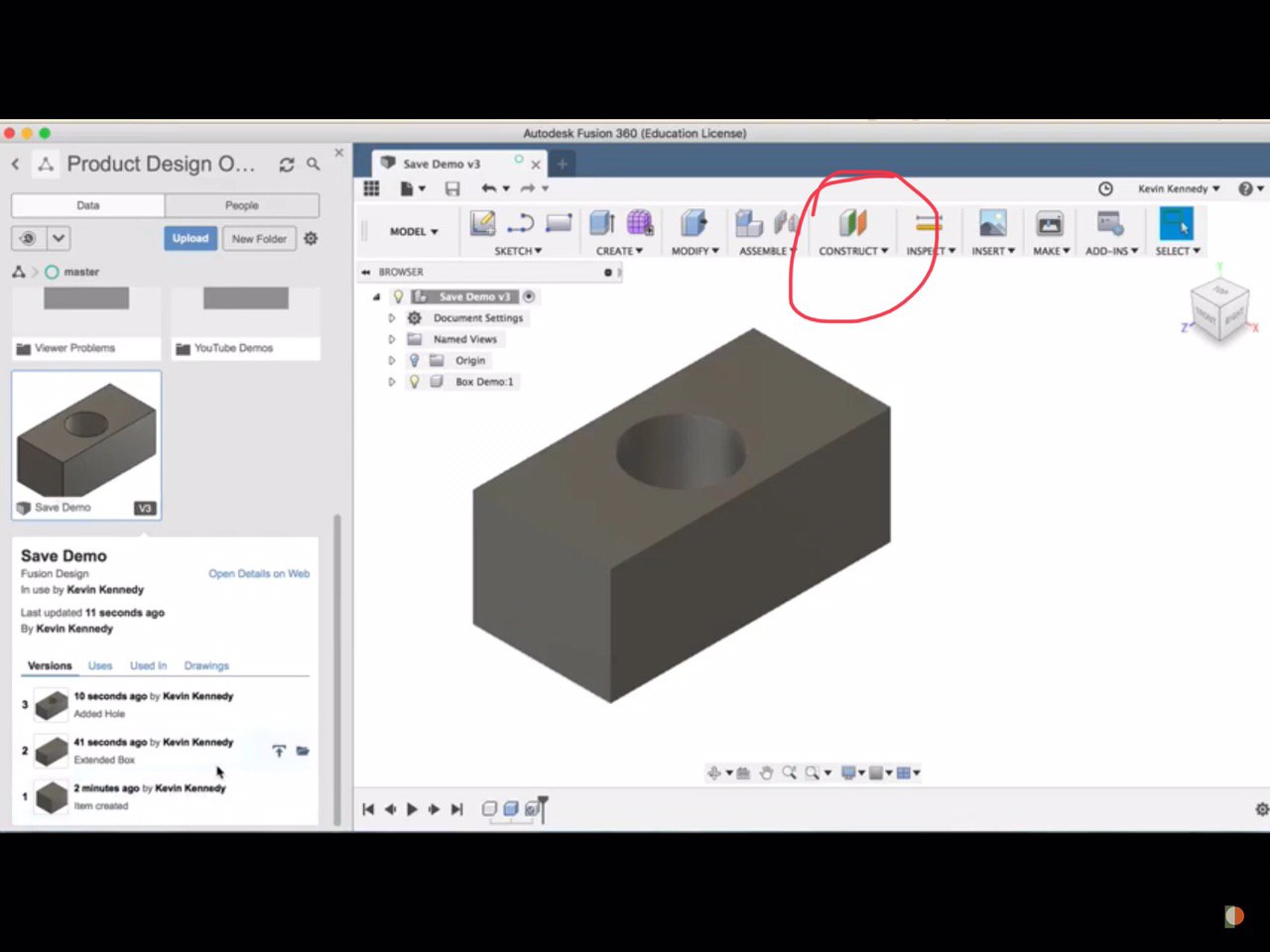Click the Redo arrow
The height and width of the screenshot is (952, 1270).
528,188
